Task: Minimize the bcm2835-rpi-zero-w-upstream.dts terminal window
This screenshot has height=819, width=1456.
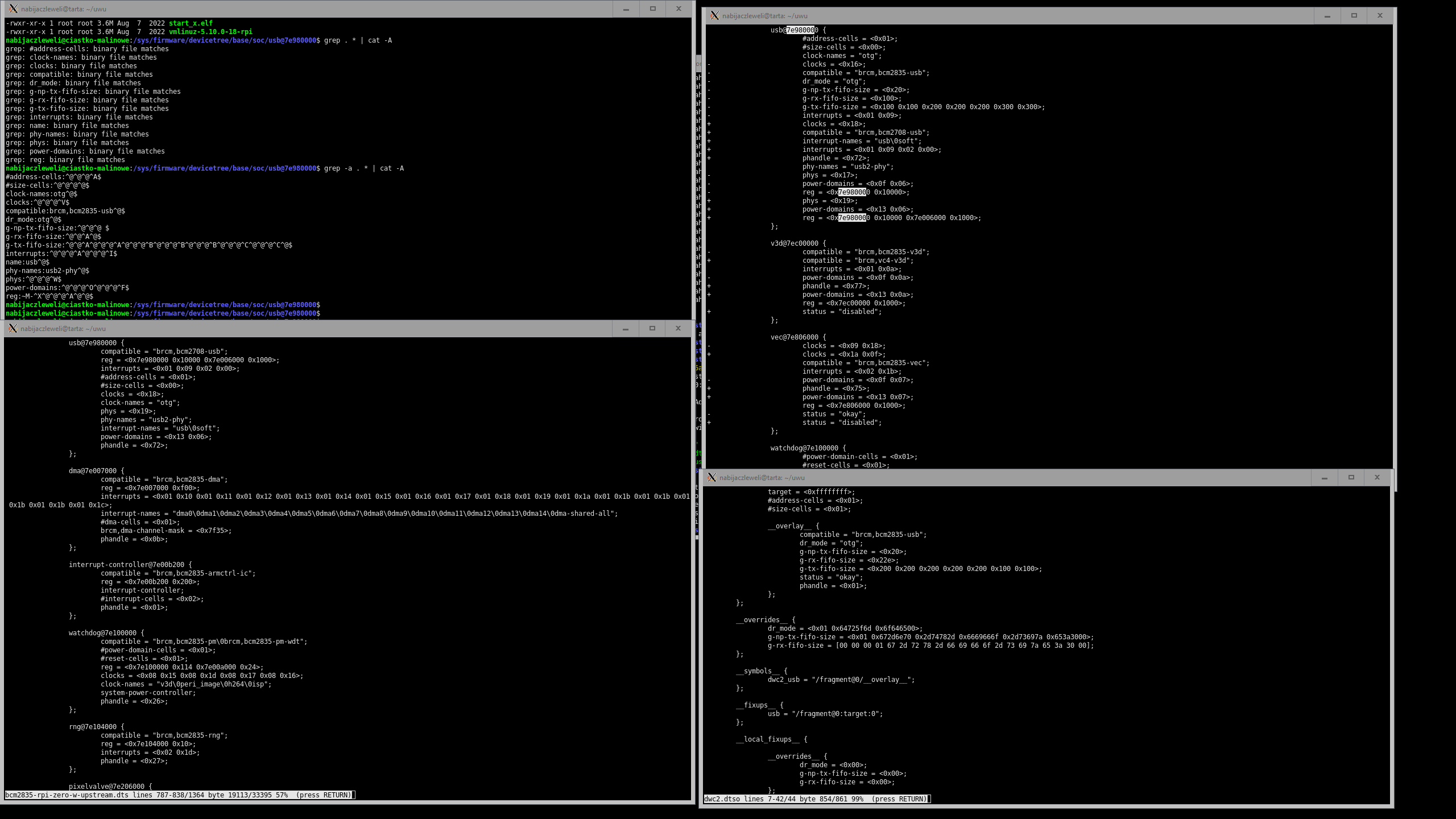Action: (x=626, y=329)
